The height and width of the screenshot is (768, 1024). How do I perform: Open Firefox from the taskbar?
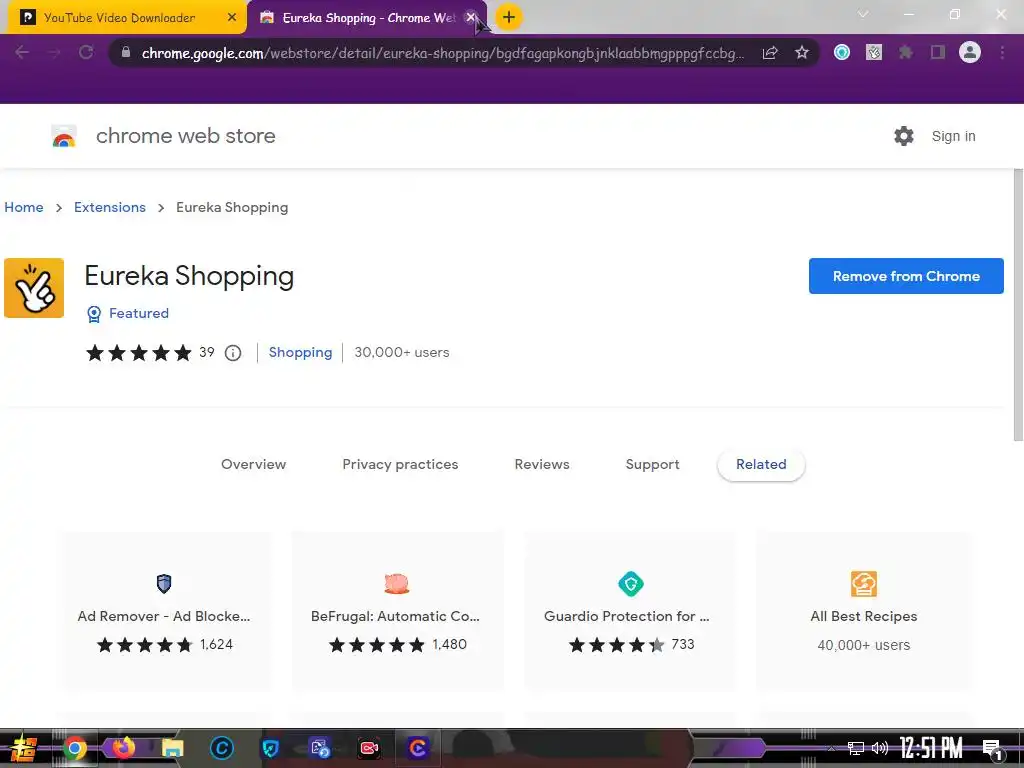123,747
